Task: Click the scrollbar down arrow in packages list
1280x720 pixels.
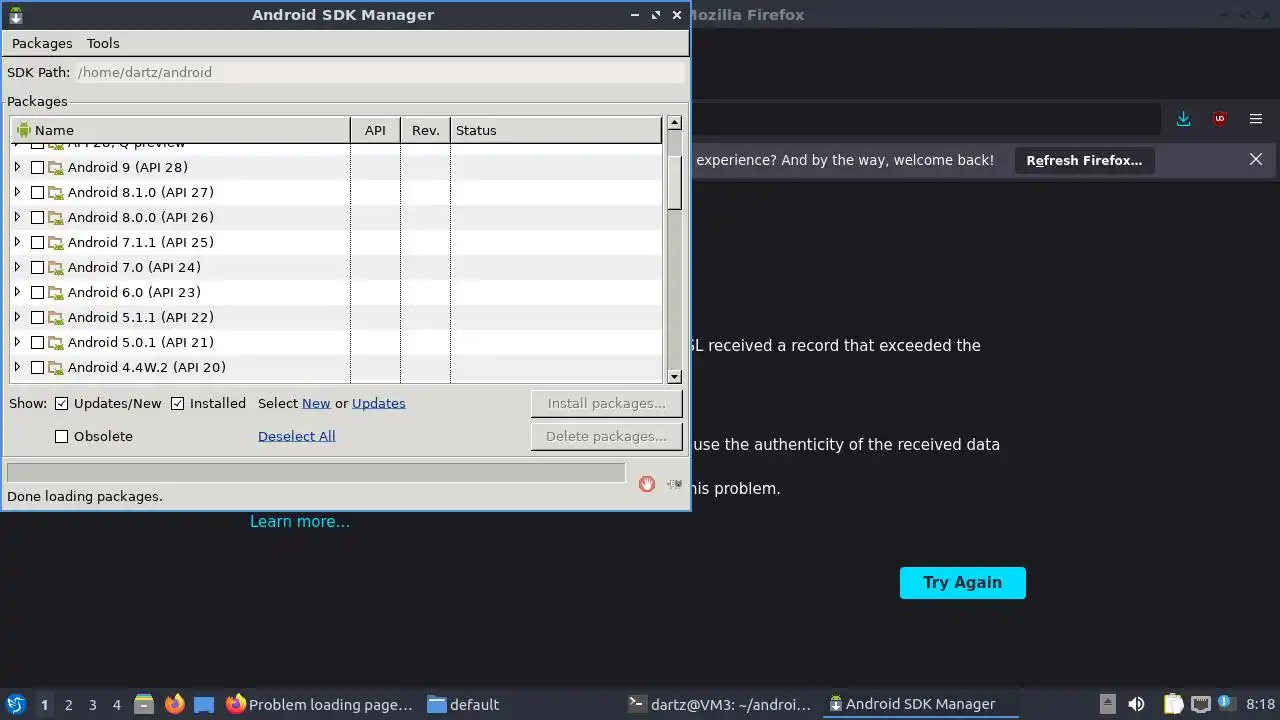Action: pos(674,377)
